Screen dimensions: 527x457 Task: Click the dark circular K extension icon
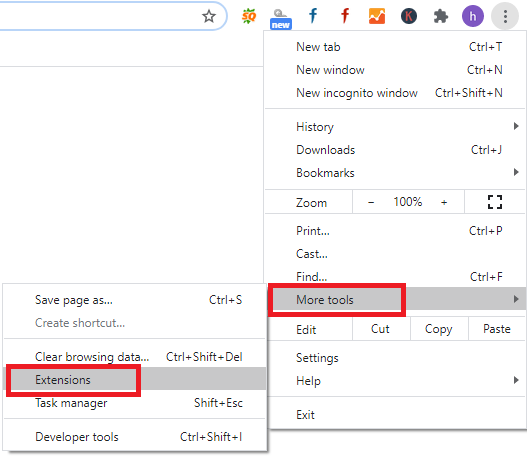point(409,16)
